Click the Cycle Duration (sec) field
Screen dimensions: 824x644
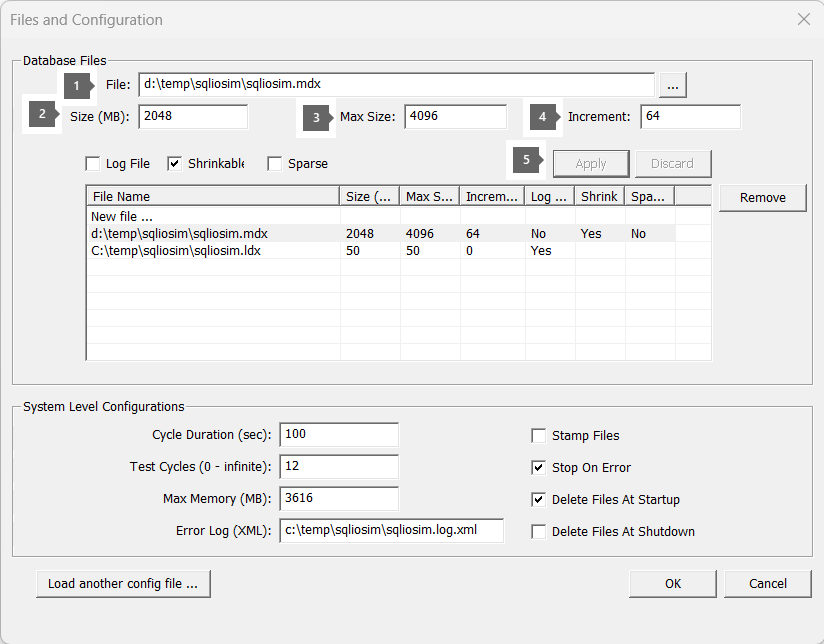[339, 435]
